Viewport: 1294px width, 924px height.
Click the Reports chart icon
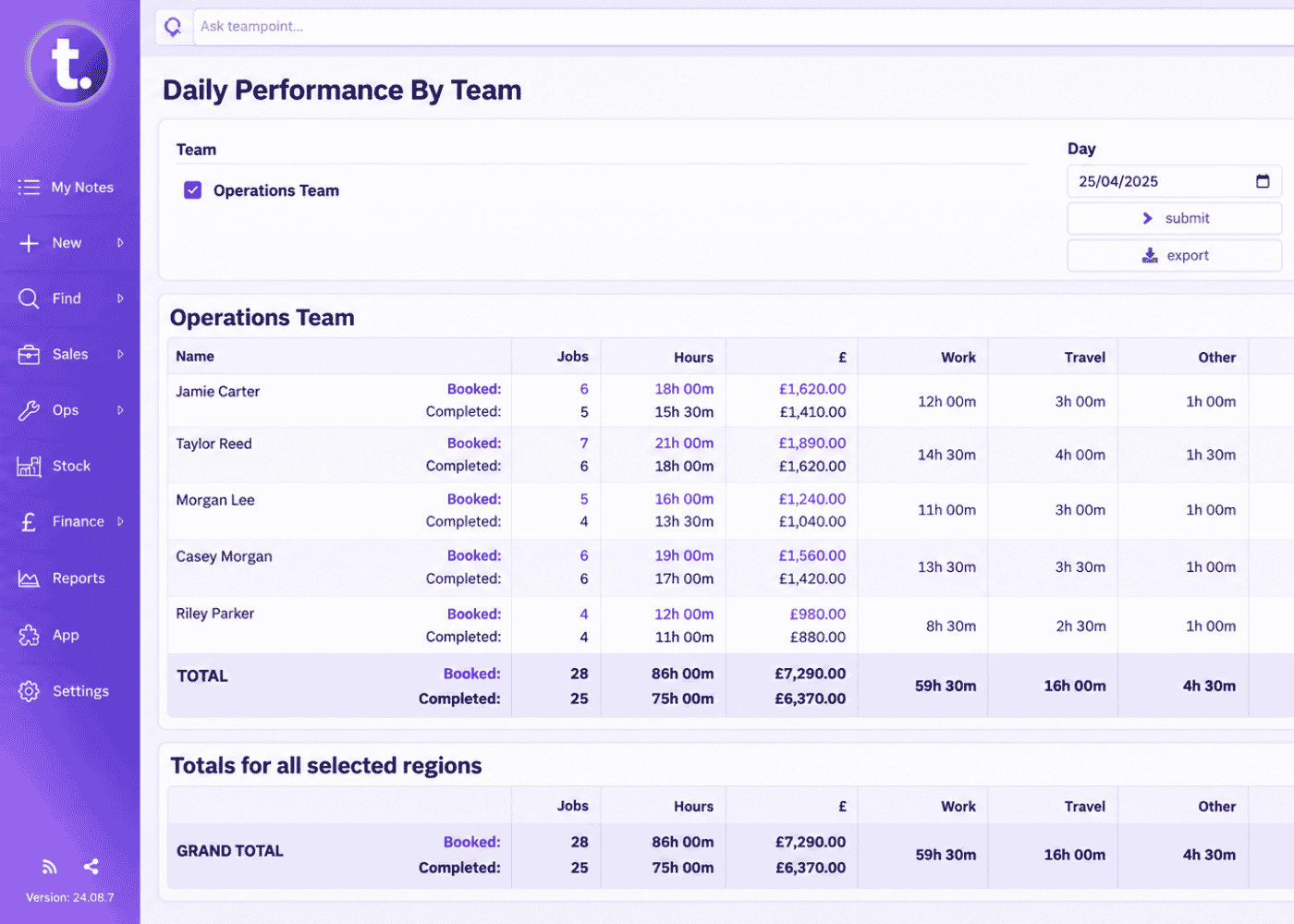[29, 578]
